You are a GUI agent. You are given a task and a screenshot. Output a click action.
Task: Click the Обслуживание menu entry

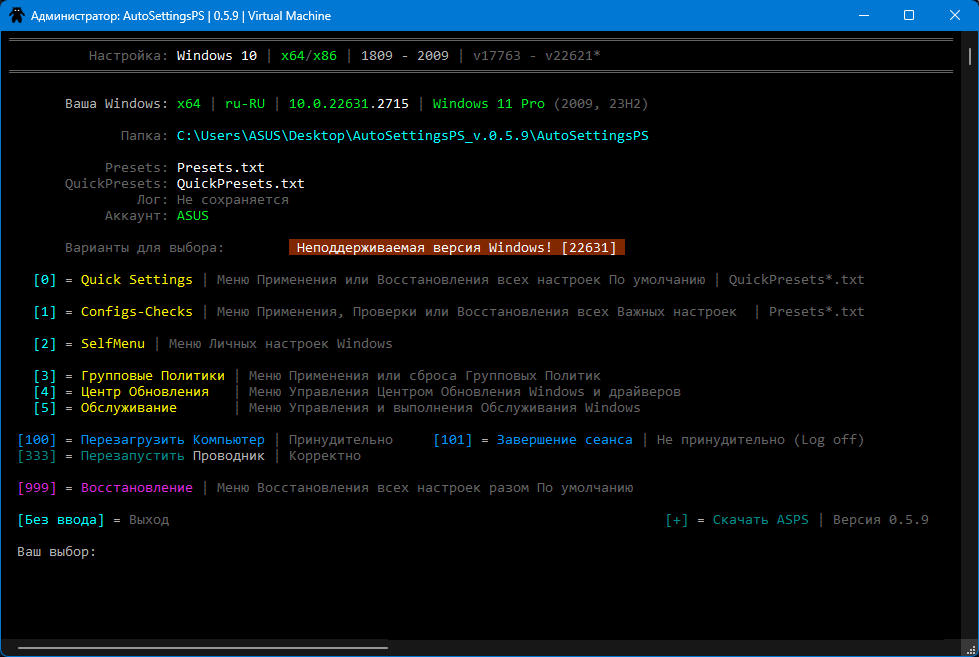(129, 408)
